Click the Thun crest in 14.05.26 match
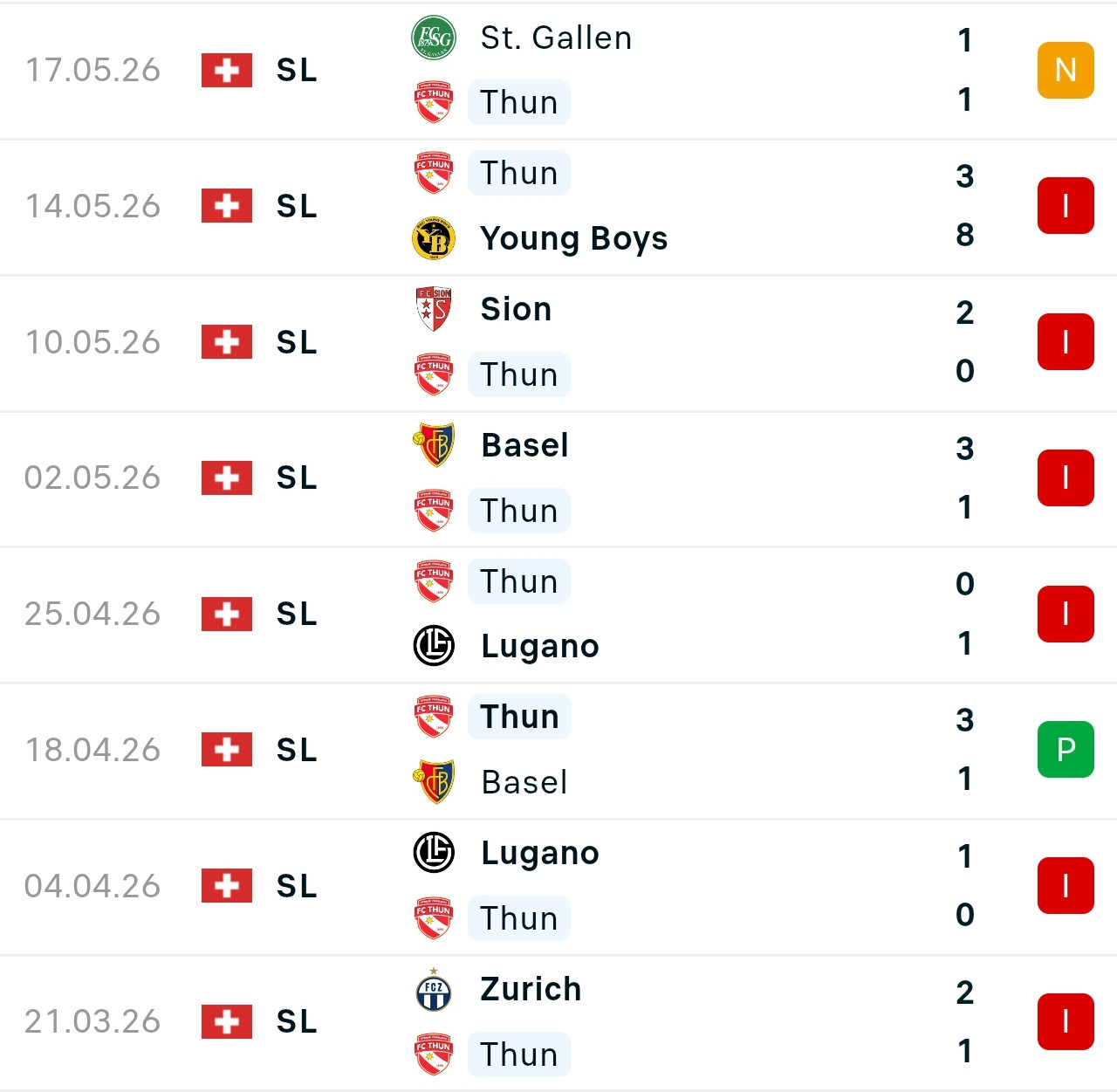 pyautogui.click(x=434, y=173)
